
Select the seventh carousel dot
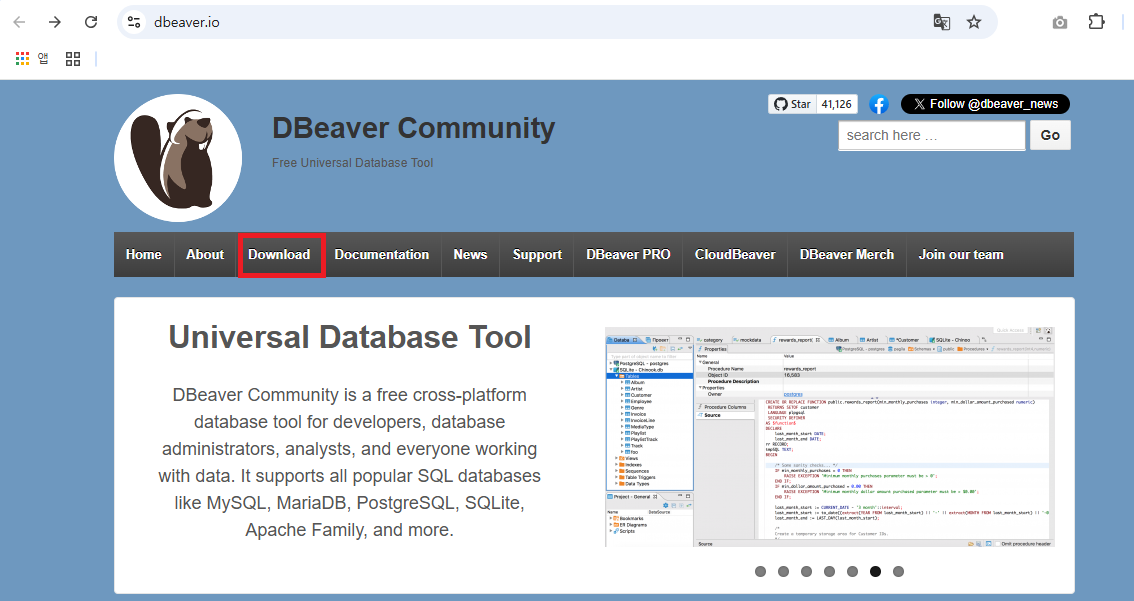pos(898,571)
